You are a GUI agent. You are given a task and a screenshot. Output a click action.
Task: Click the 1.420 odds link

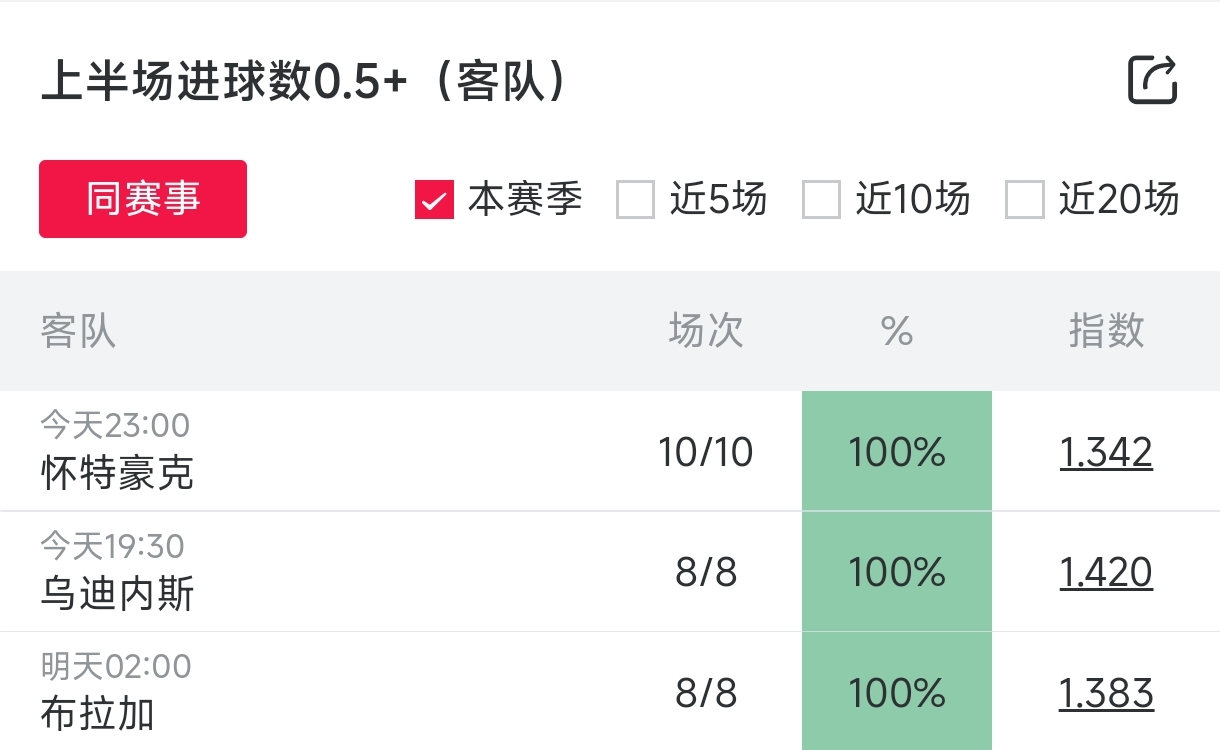[1106, 573]
